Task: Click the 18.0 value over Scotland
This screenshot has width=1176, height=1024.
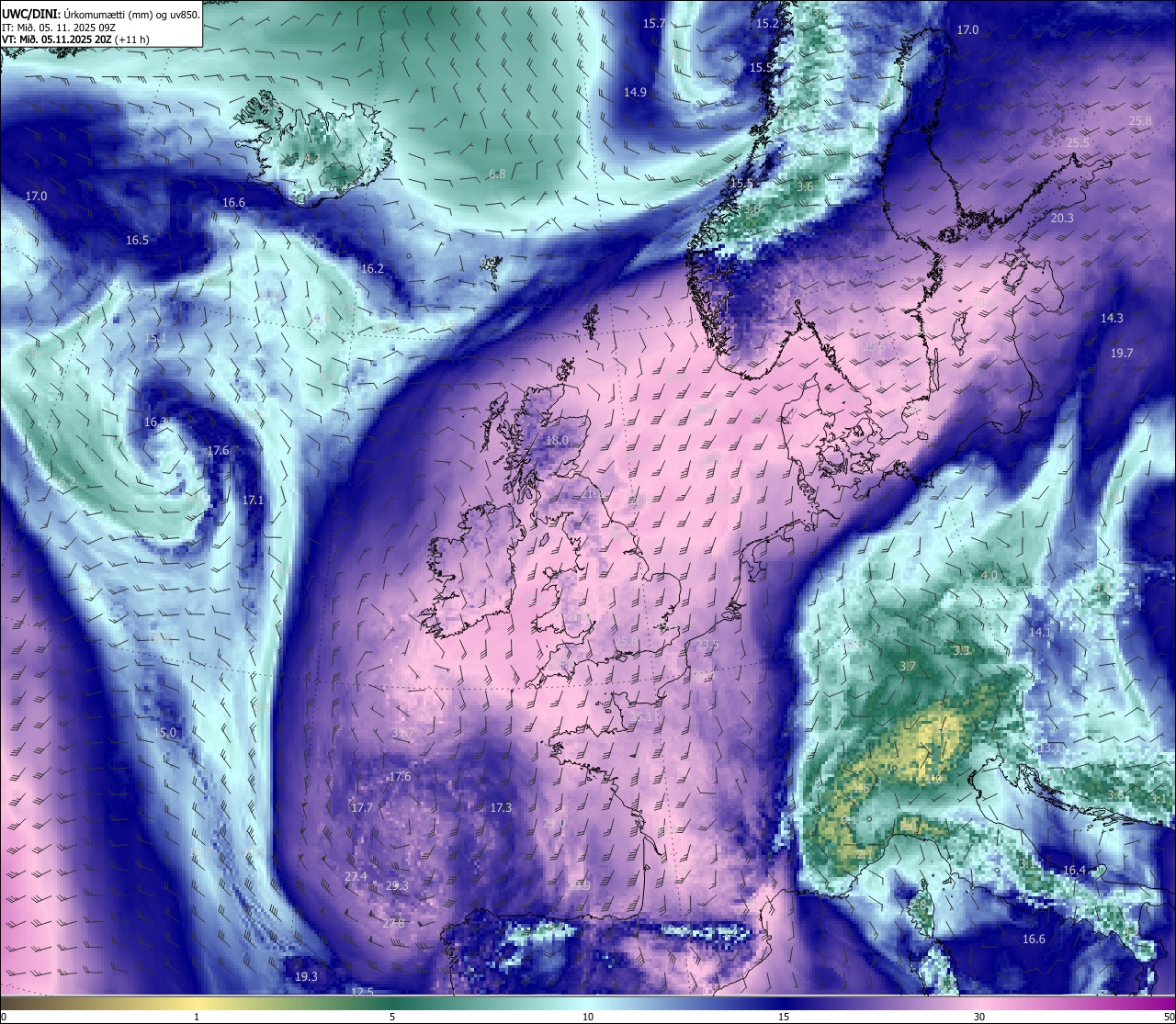Action: [x=558, y=440]
